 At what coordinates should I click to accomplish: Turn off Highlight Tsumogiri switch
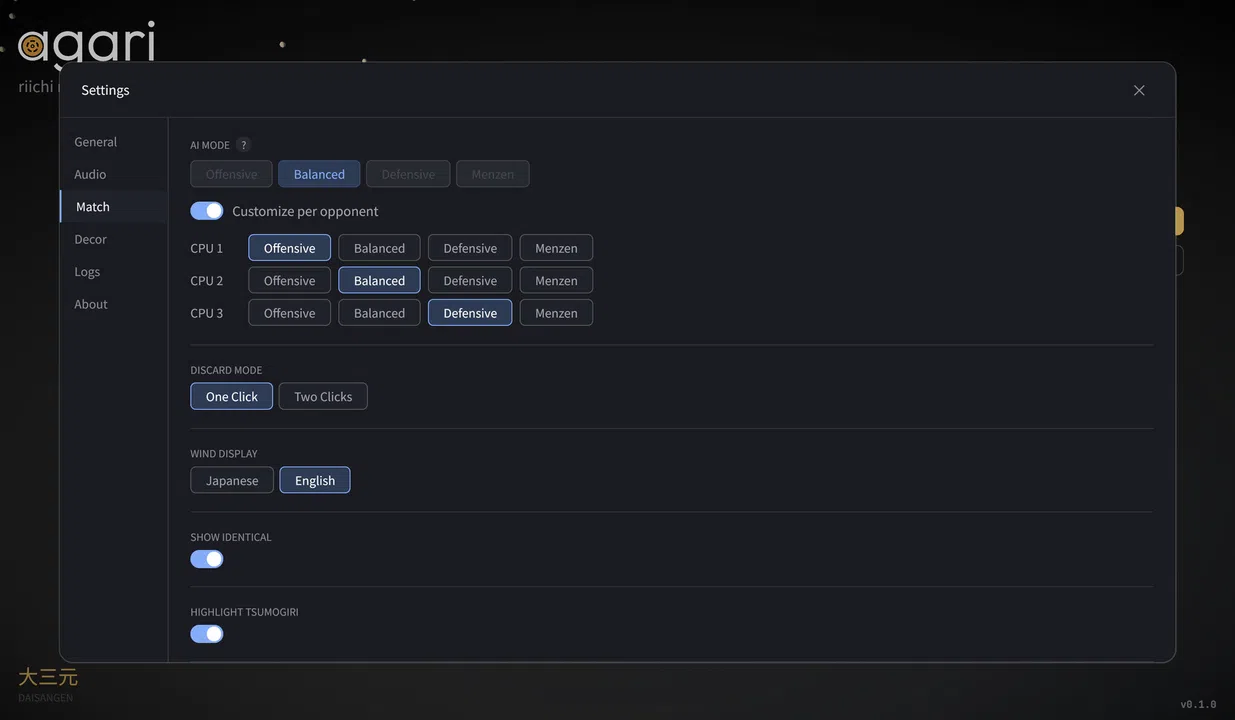point(207,634)
